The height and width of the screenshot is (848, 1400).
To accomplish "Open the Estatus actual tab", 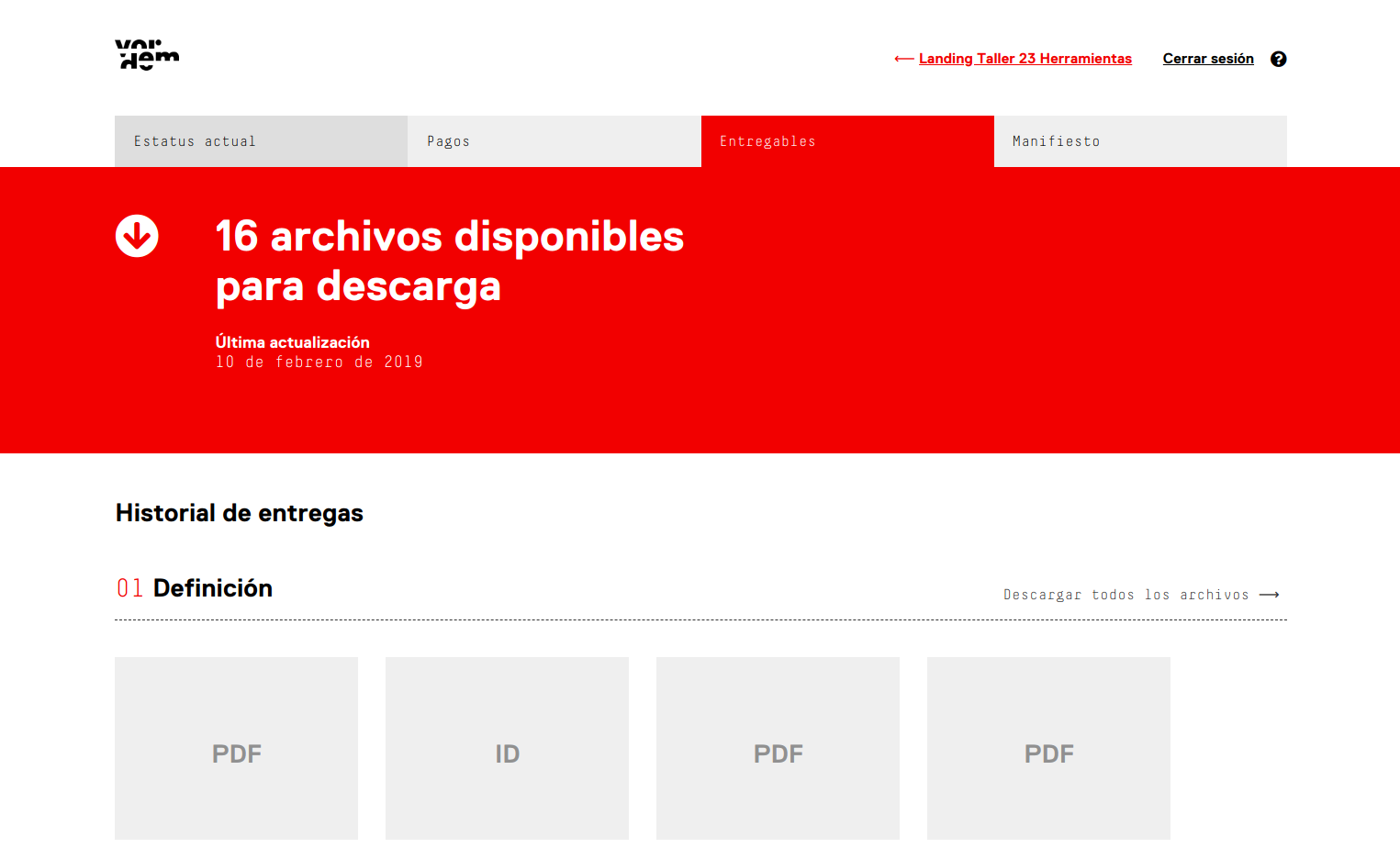I will [x=261, y=141].
